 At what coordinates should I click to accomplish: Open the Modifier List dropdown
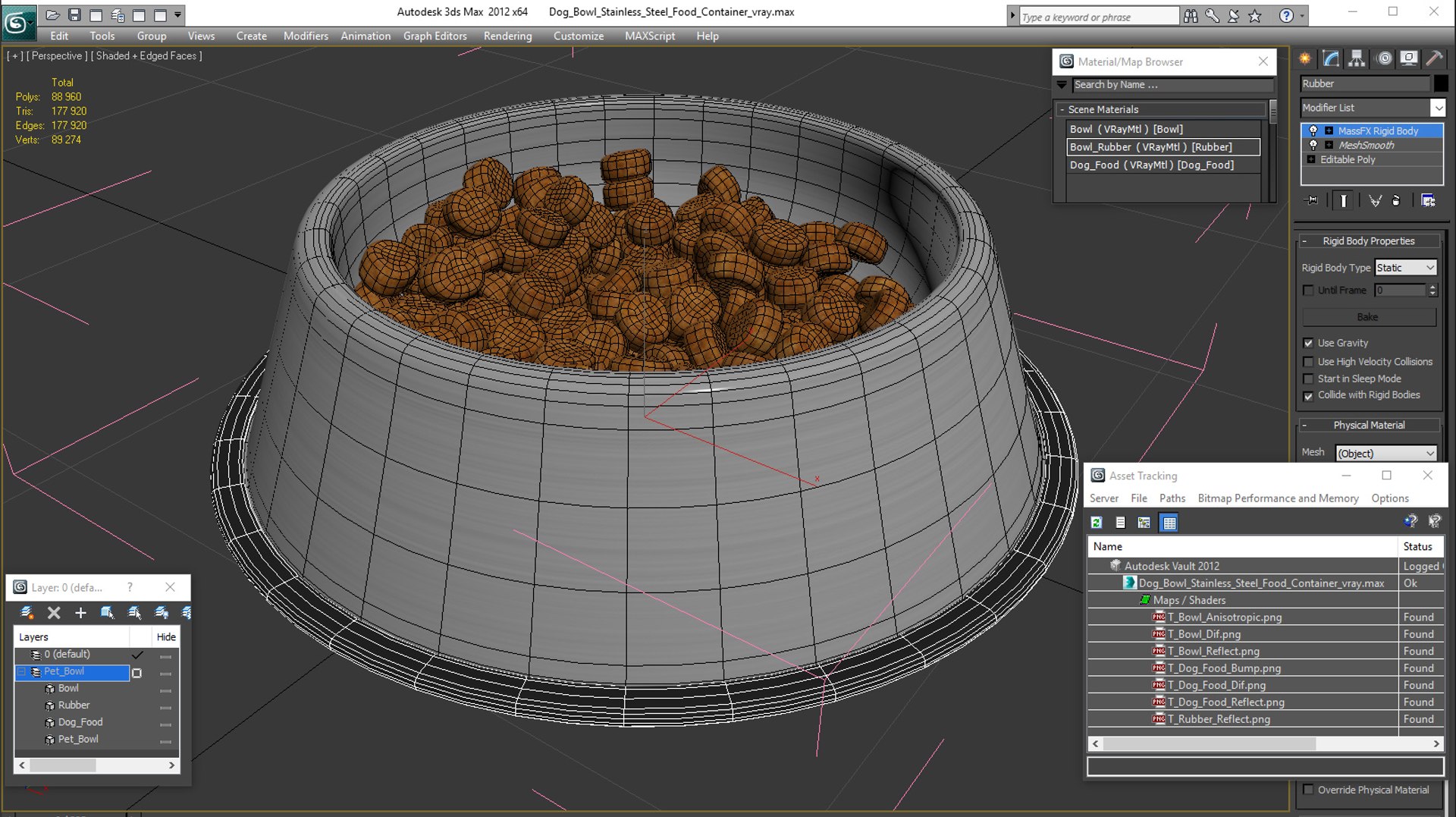coord(1373,108)
